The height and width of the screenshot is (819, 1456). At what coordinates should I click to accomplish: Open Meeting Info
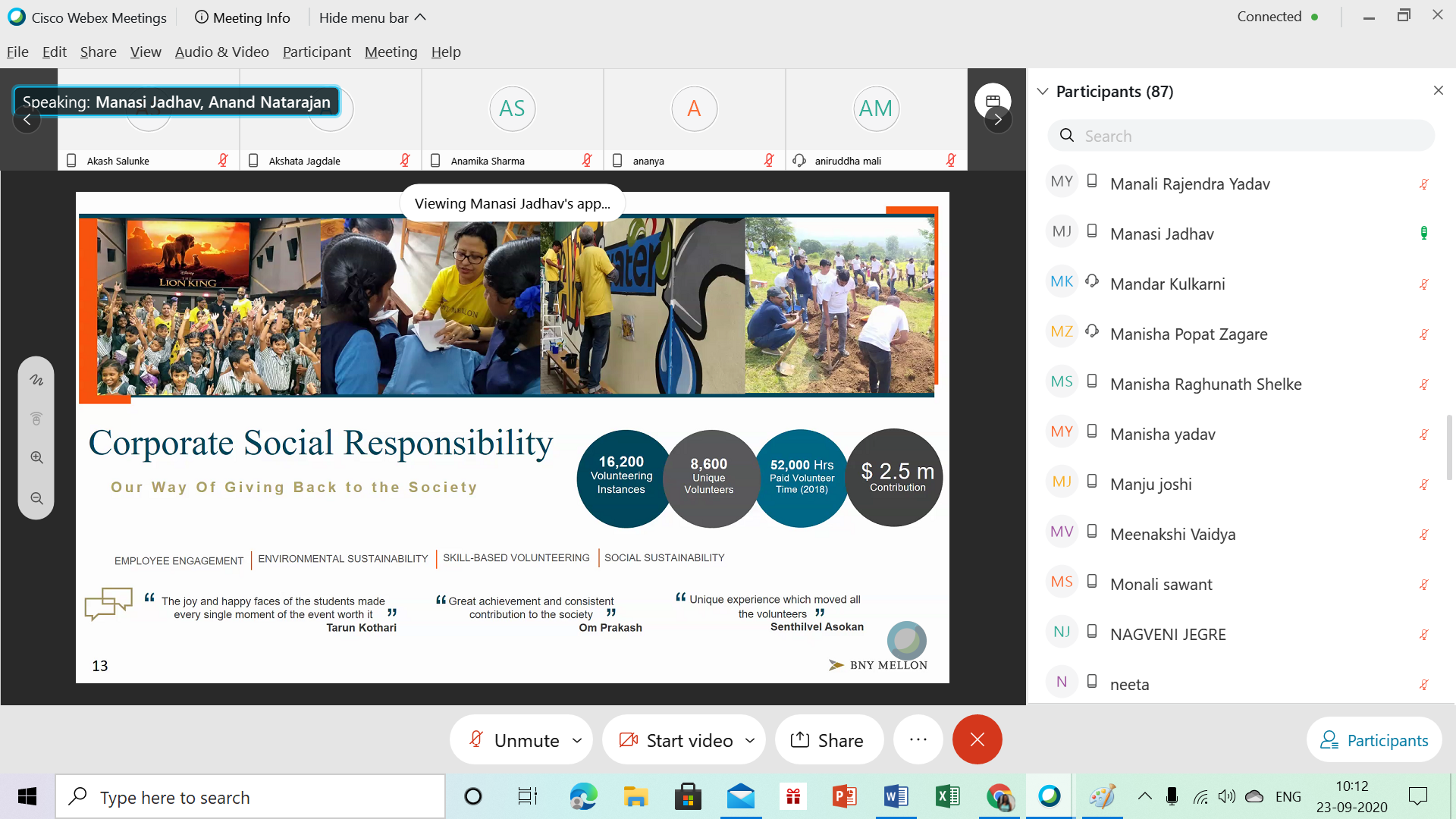[243, 17]
